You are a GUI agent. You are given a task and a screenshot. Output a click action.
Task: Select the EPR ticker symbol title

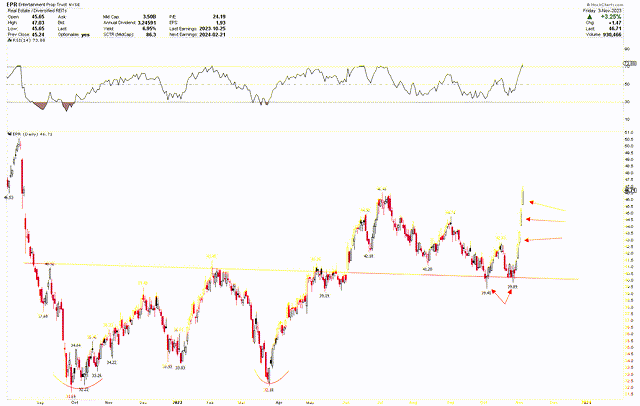pos(12,4)
